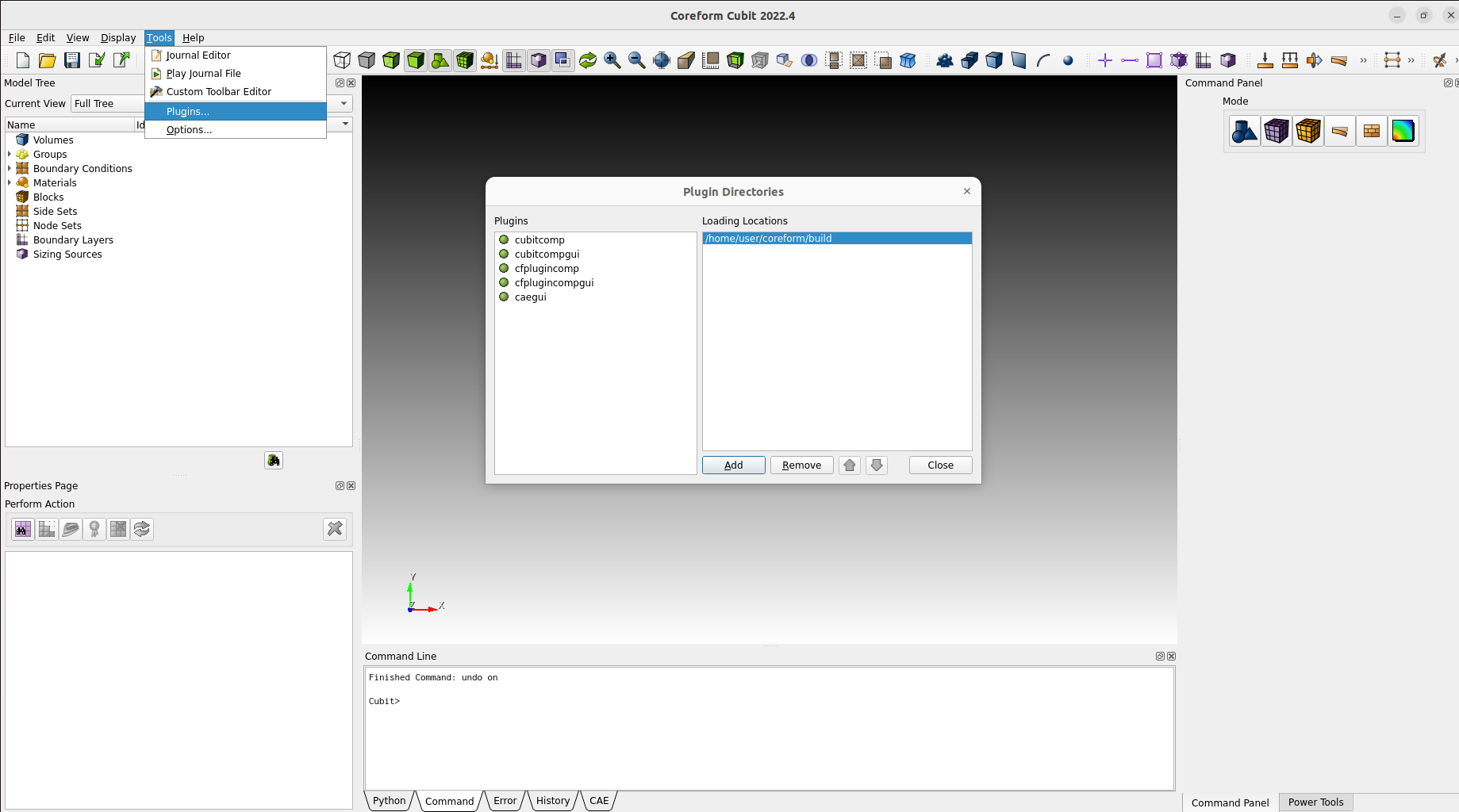
Task: Open purple Mesh mode in Command Panel
Action: 1277,131
